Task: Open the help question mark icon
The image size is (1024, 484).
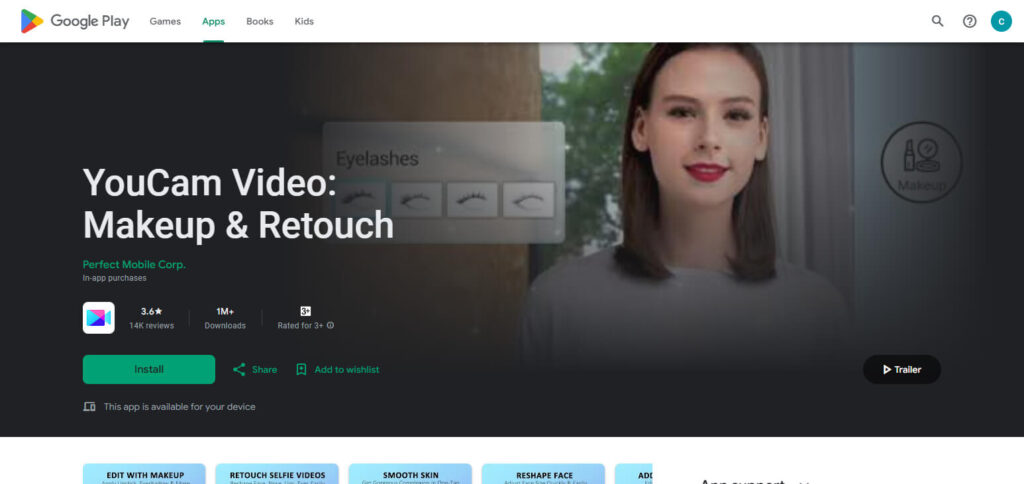Action: [970, 21]
